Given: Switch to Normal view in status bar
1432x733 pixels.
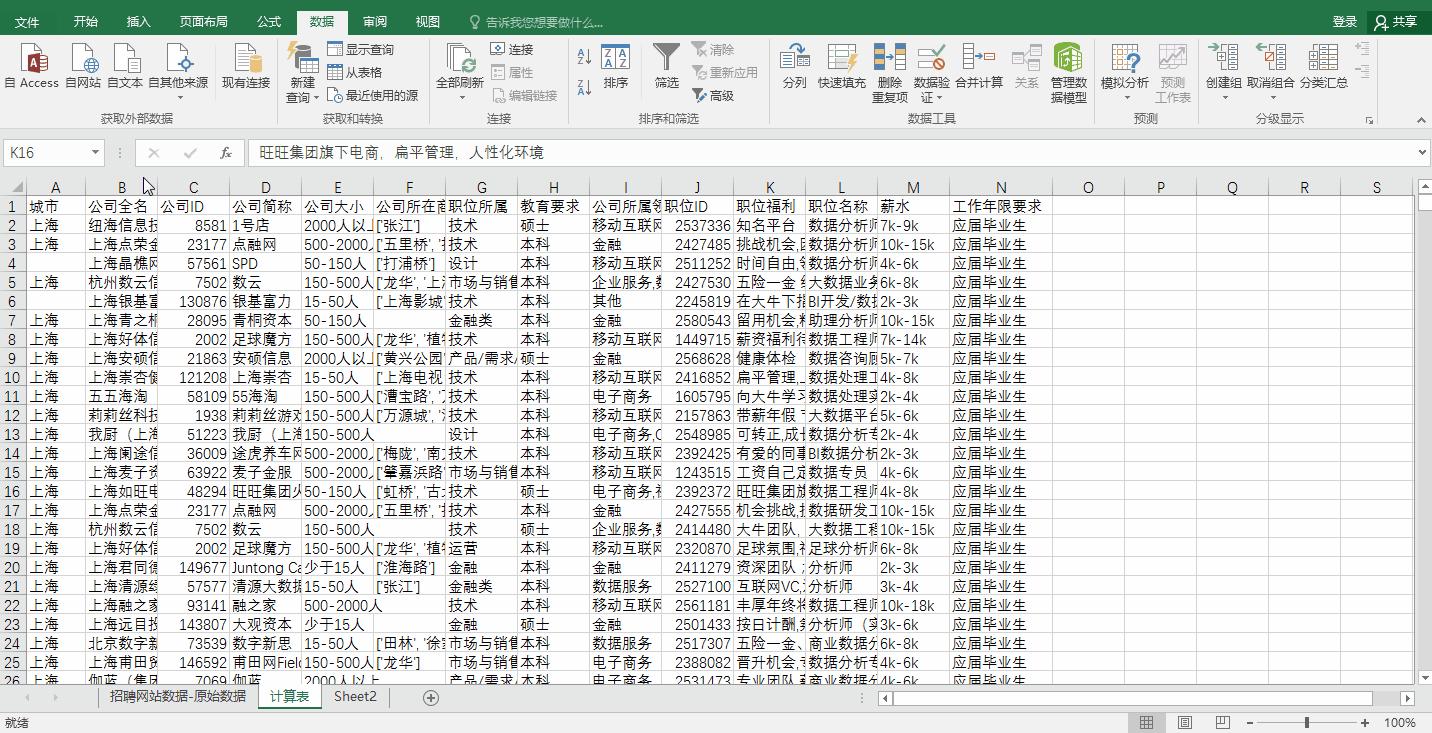Looking at the screenshot, I should [x=1147, y=722].
